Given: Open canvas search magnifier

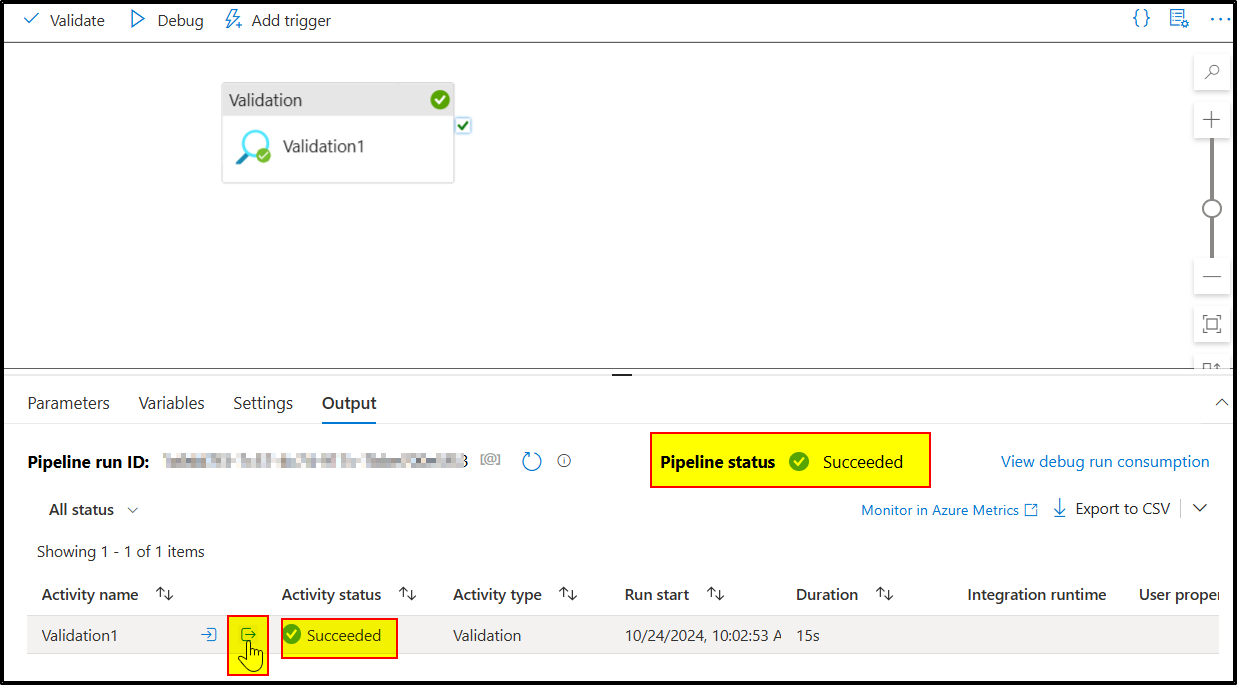Looking at the screenshot, I should click(x=1211, y=72).
